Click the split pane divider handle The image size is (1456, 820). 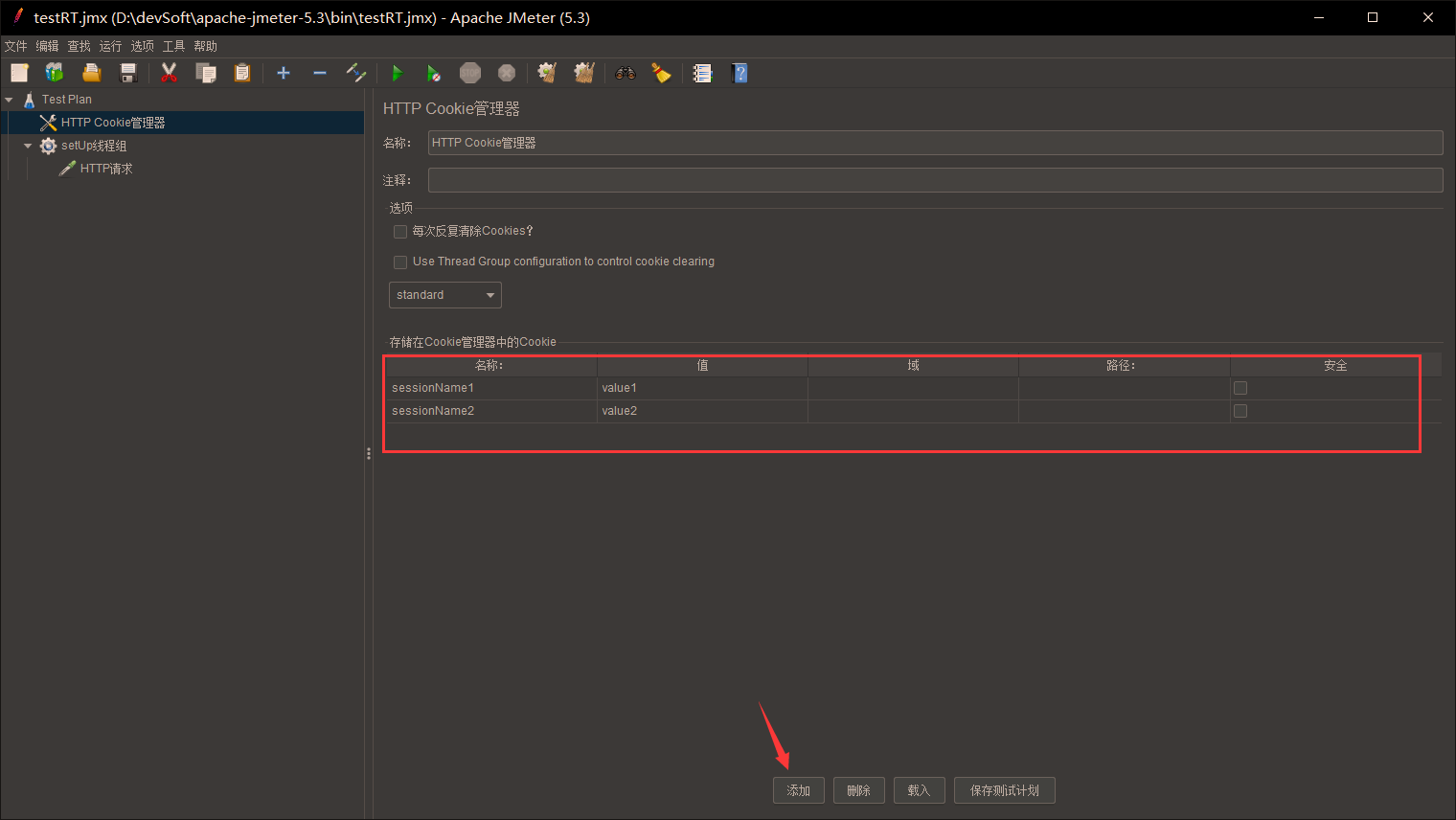[369, 454]
